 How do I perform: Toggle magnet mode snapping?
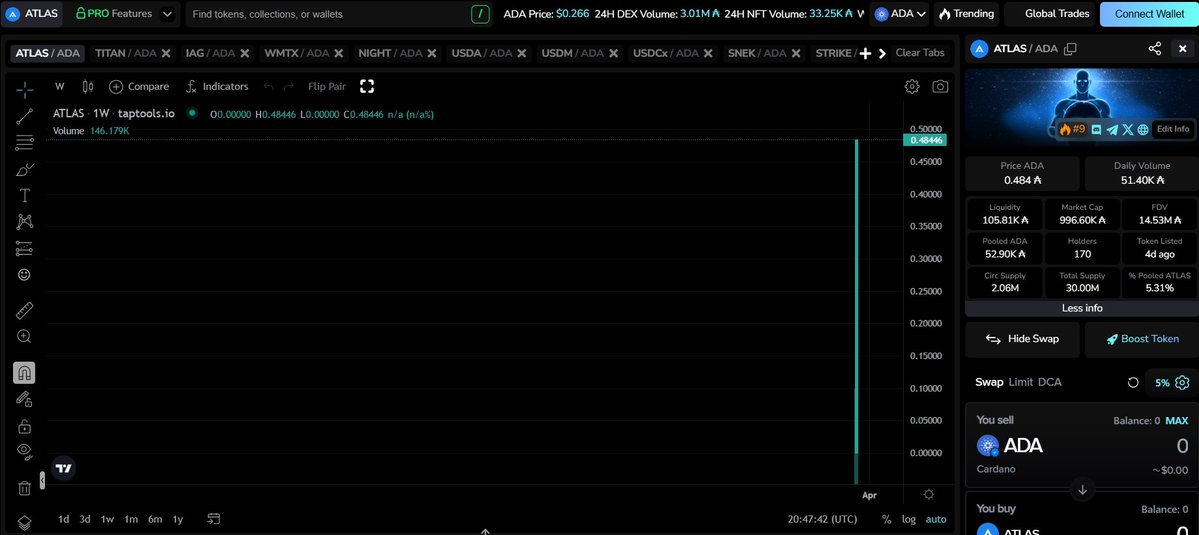point(24,373)
